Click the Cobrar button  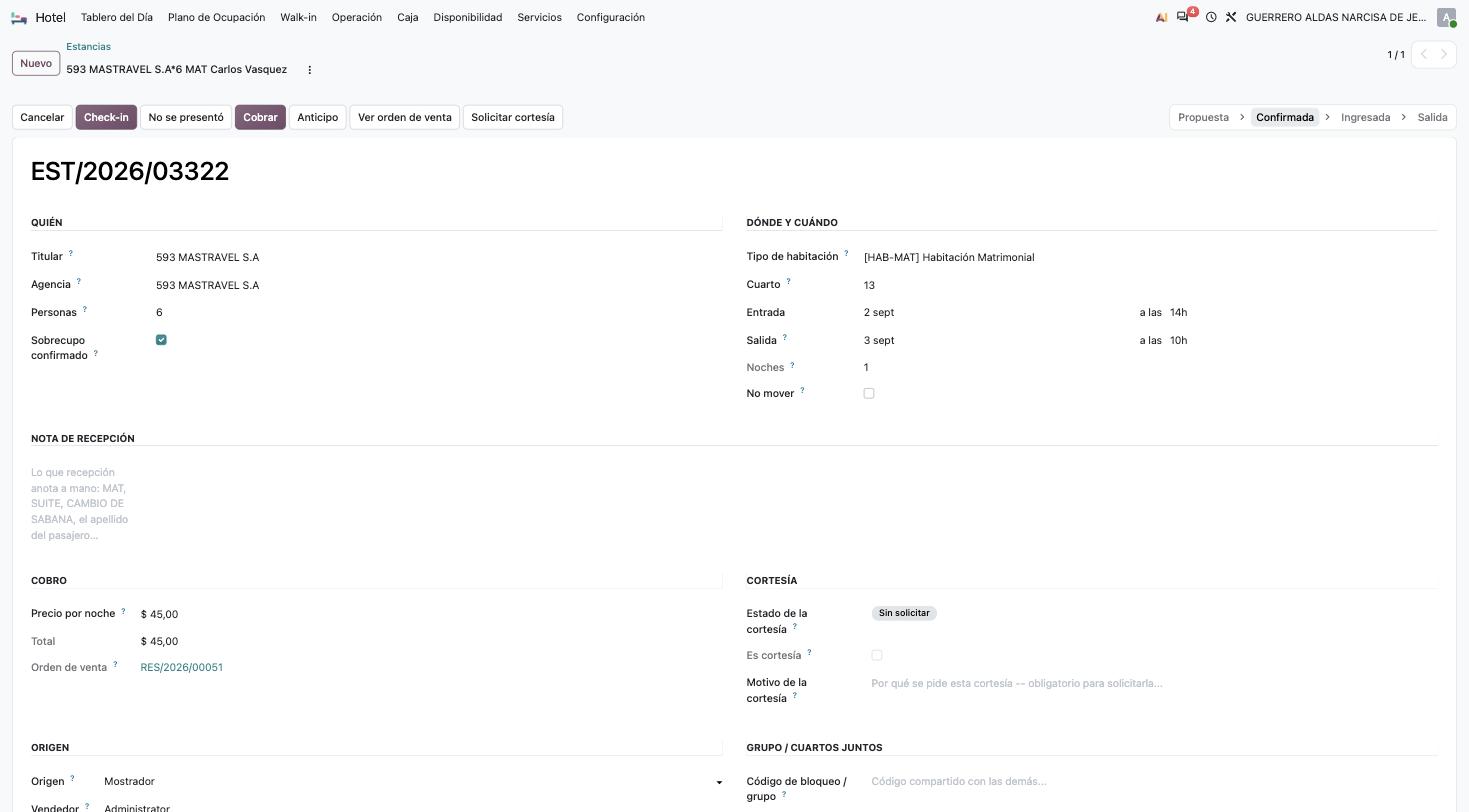260,117
